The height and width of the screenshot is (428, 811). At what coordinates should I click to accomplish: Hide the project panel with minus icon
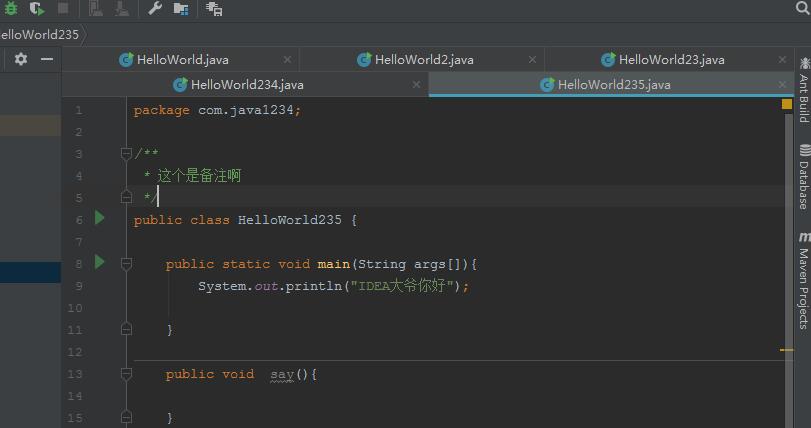(47, 60)
